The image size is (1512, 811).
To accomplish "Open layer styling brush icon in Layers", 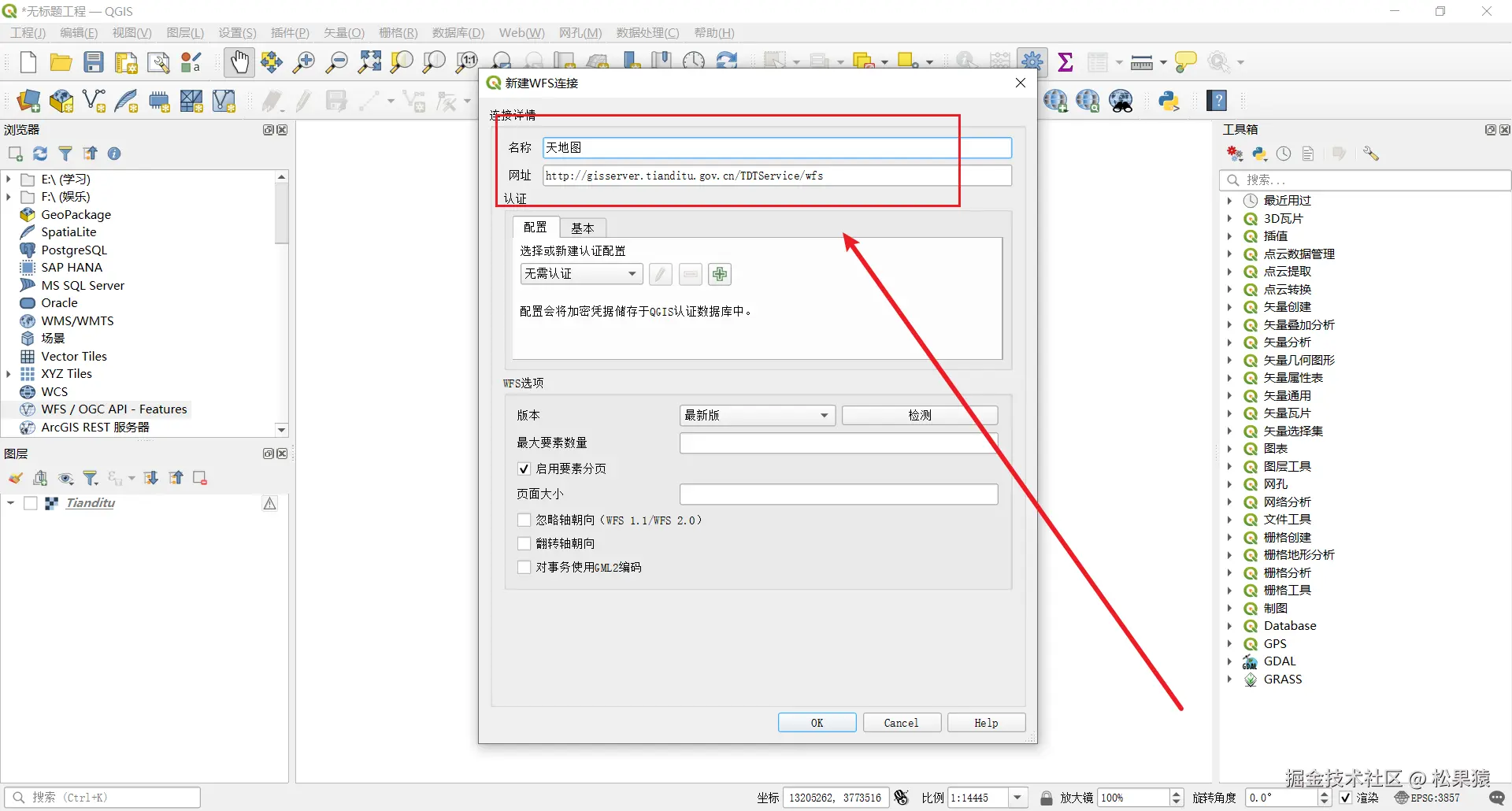I will point(15,478).
